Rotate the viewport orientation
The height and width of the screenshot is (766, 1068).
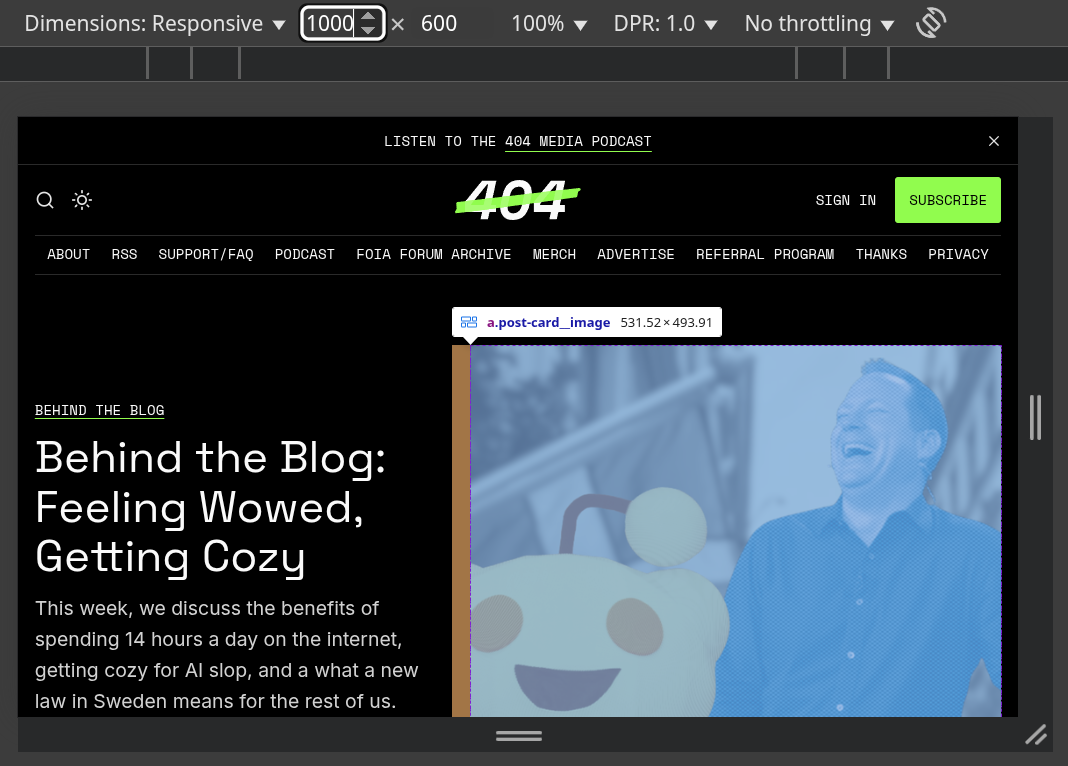pos(930,22)
